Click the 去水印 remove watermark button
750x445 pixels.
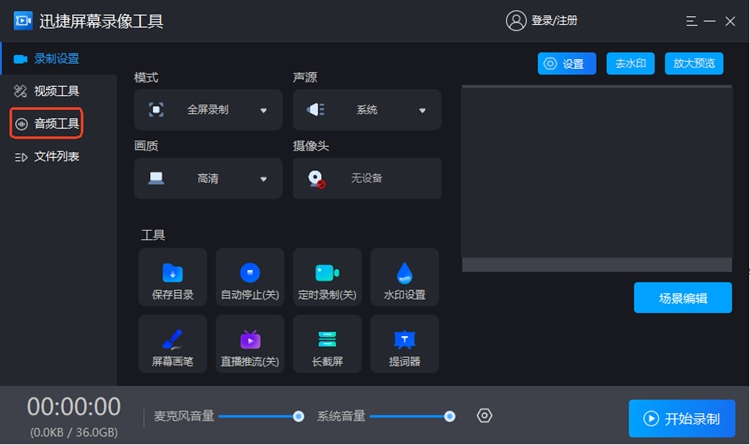point(630,64)
